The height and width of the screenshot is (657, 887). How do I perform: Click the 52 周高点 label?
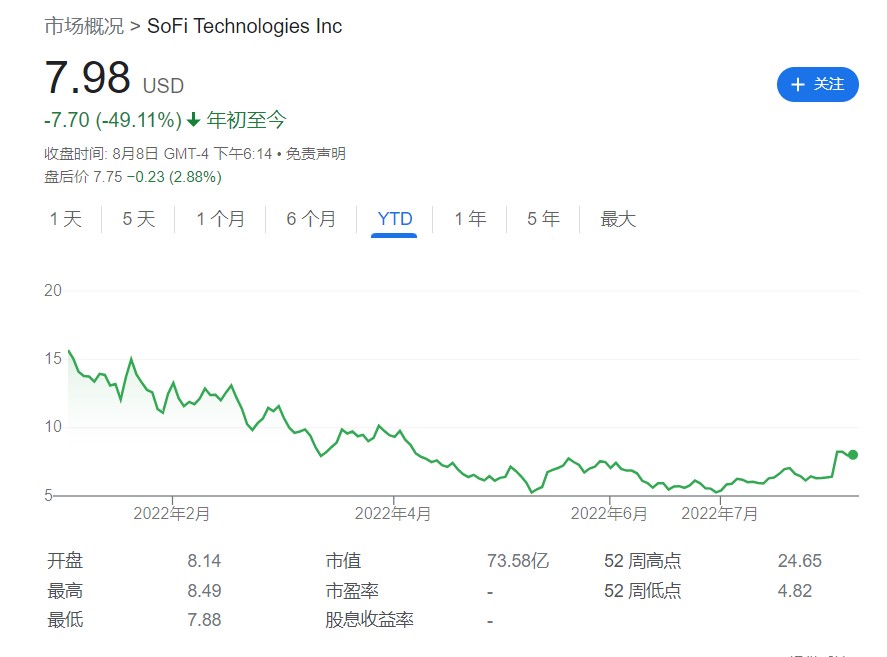tap(642, 561)
